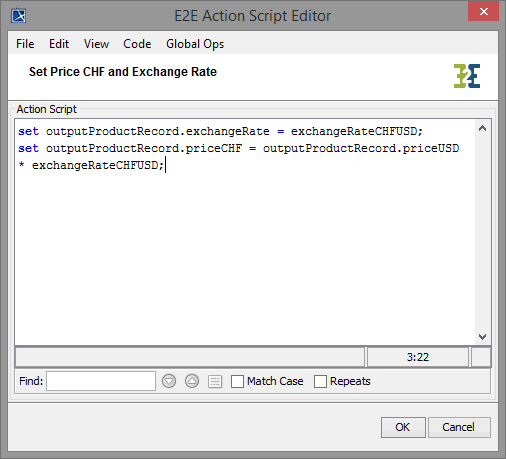Click the word exchangeRateCHFUSD on line three

coord(95,165)
